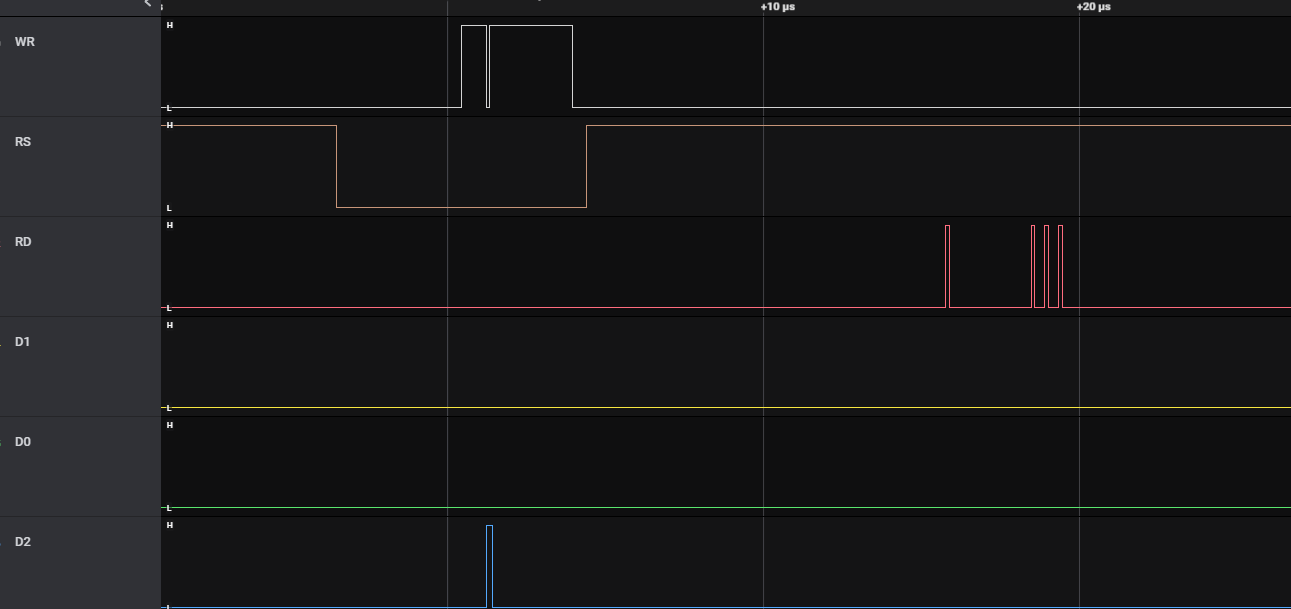Viewport: 1291px width, 609px height.
Task: Select the D2 channel label
Action: [22, 542]
